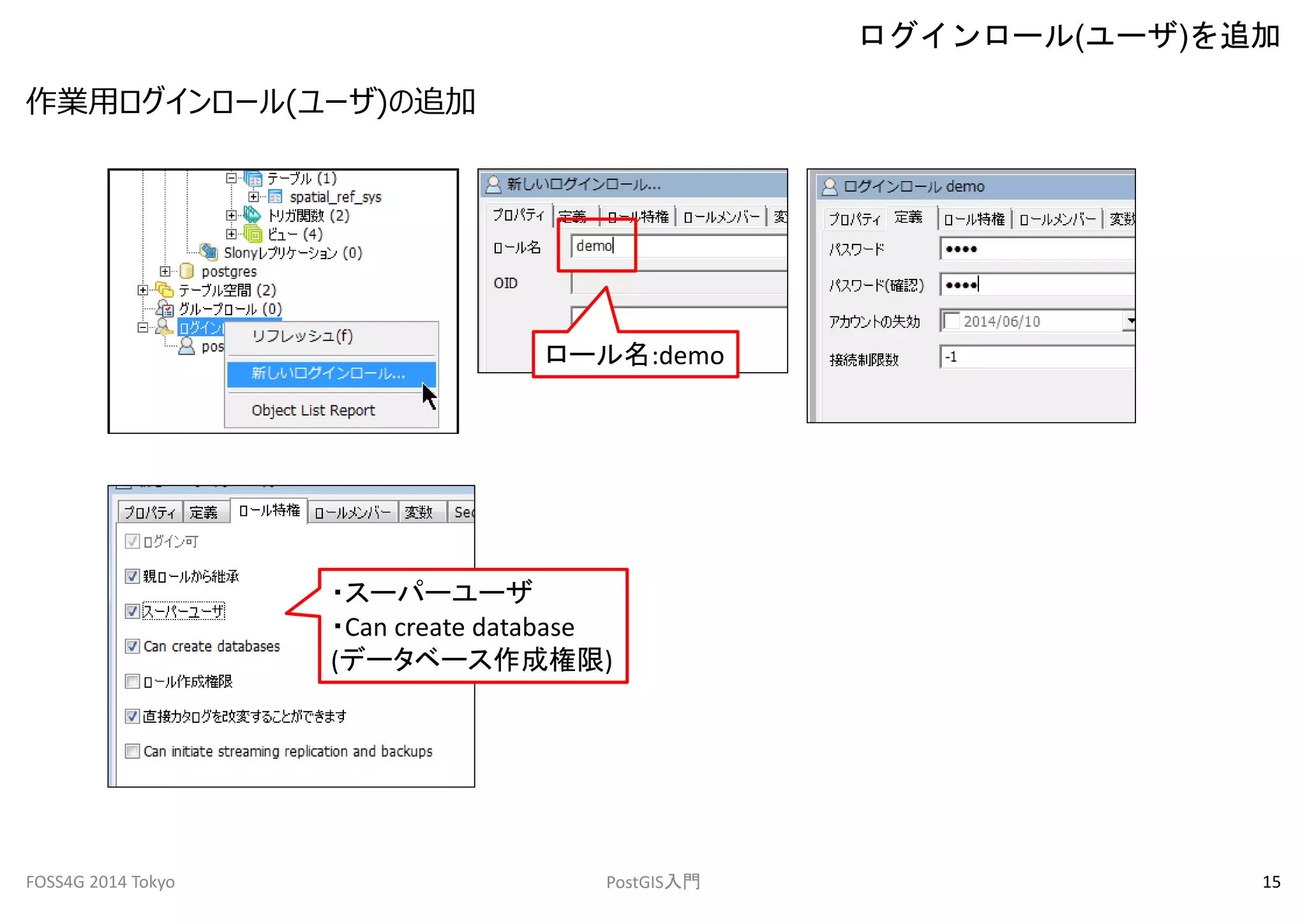
Task: Expand the ビュー (4) node
Action: [231, 234]
